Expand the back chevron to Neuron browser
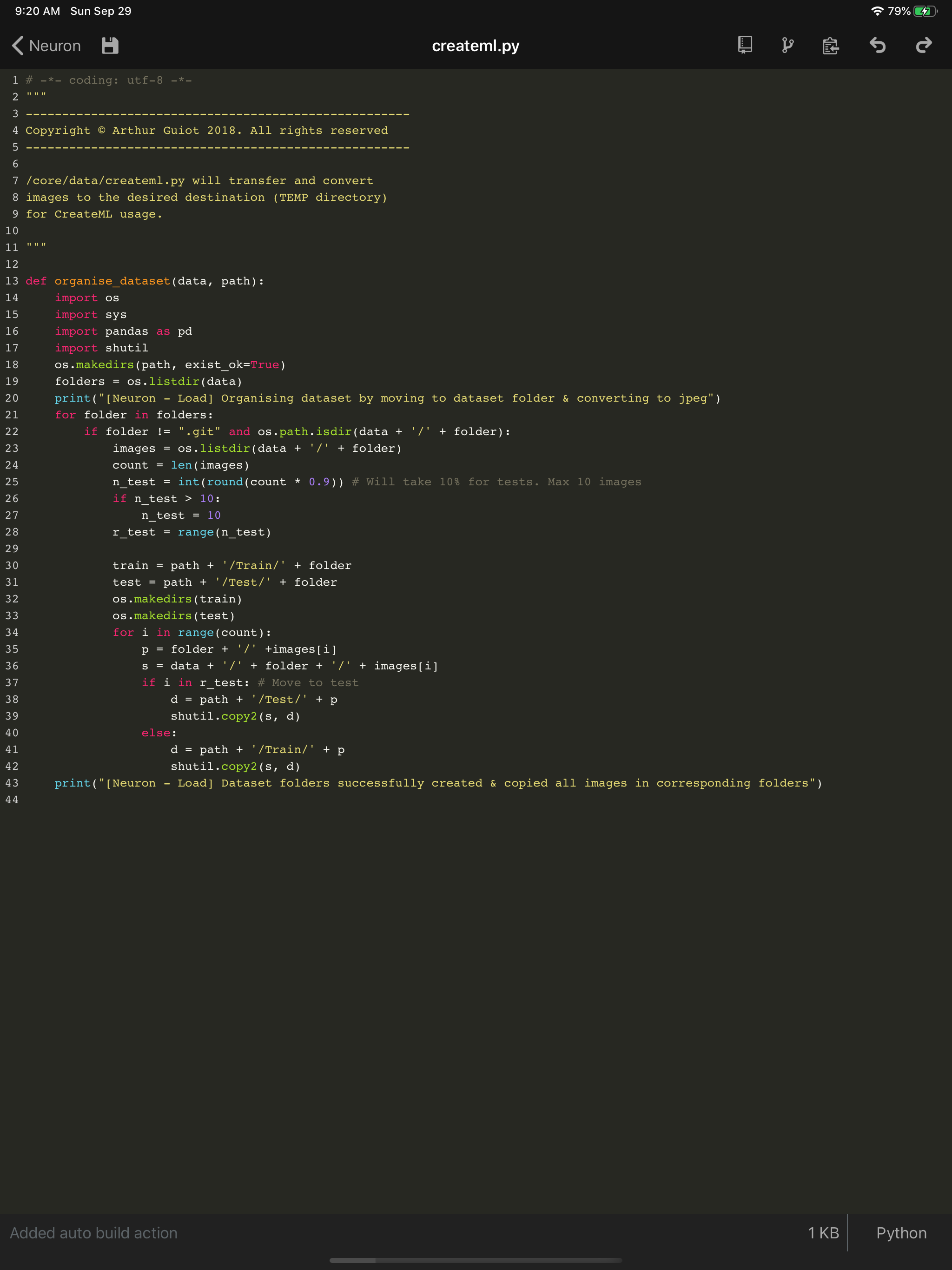Image resolution: width=952 pixels, height=1270 pixels. [17, 46]
